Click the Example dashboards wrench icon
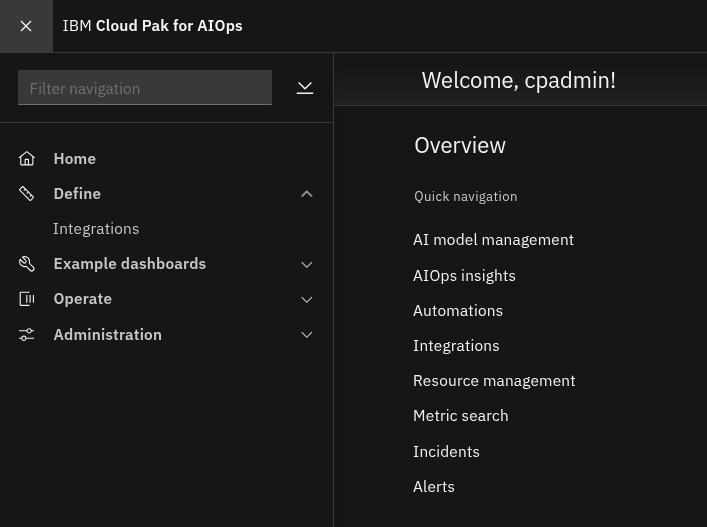The height and width of the screenshot is (527, 707). tap(27, 264)
